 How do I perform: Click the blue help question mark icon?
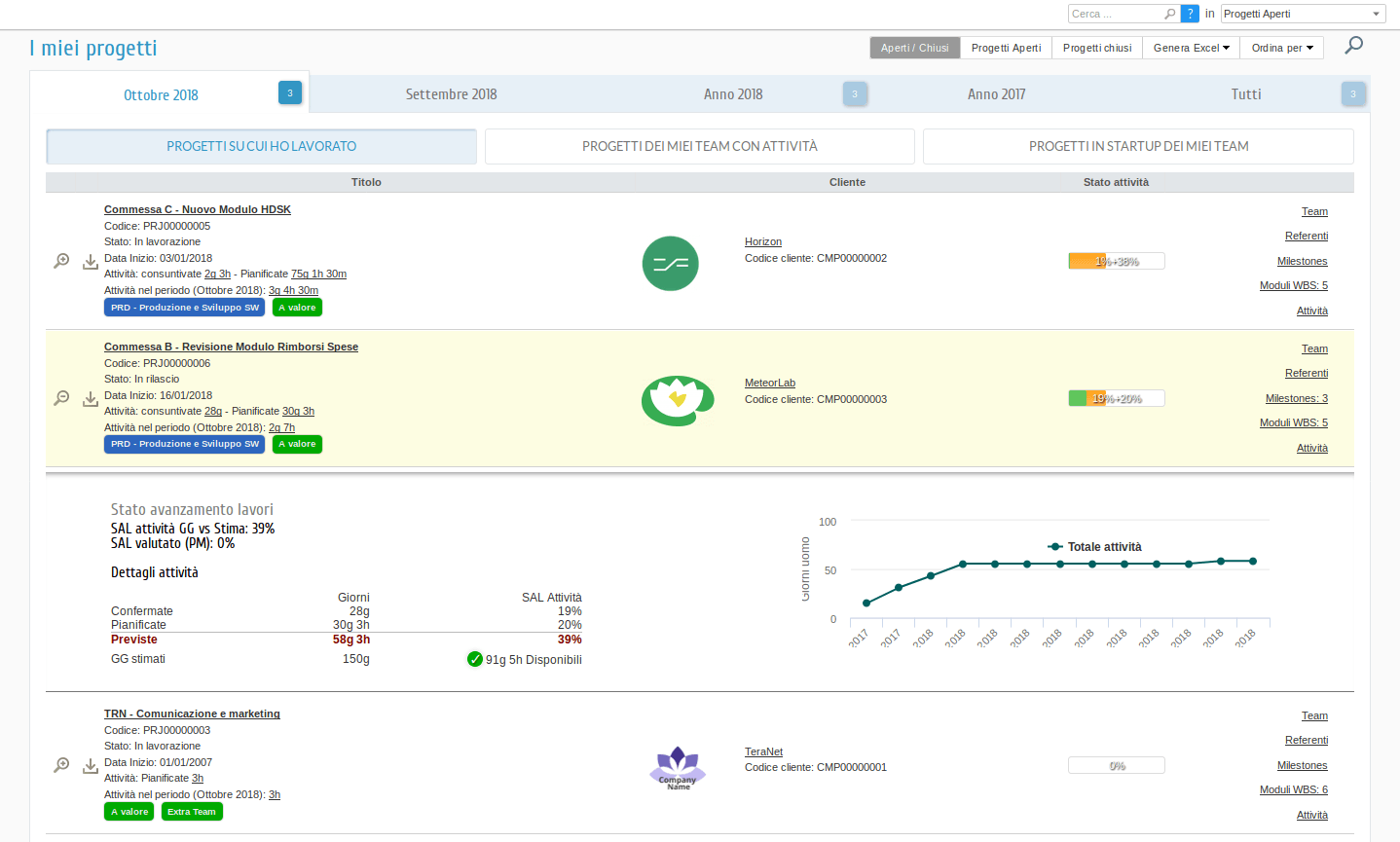(x=1190, y=14)
